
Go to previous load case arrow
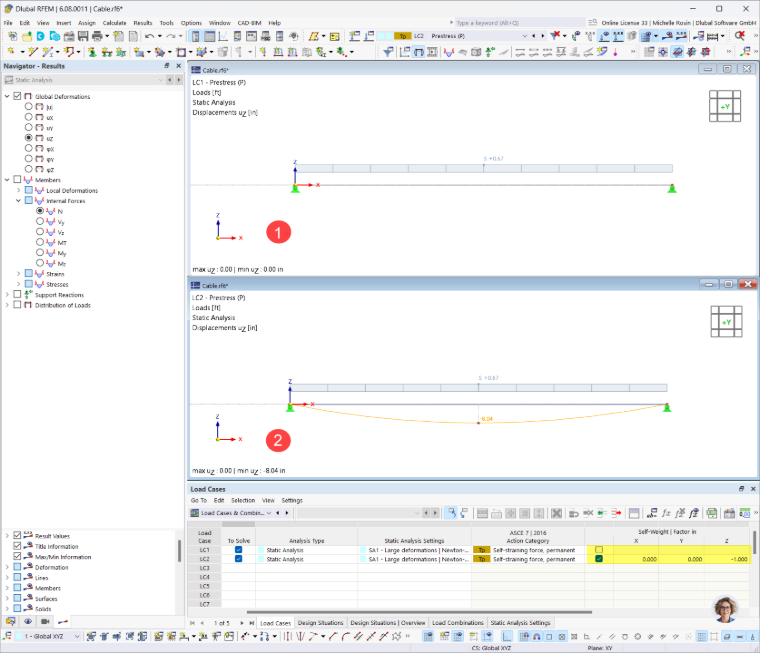coord(534,36)
